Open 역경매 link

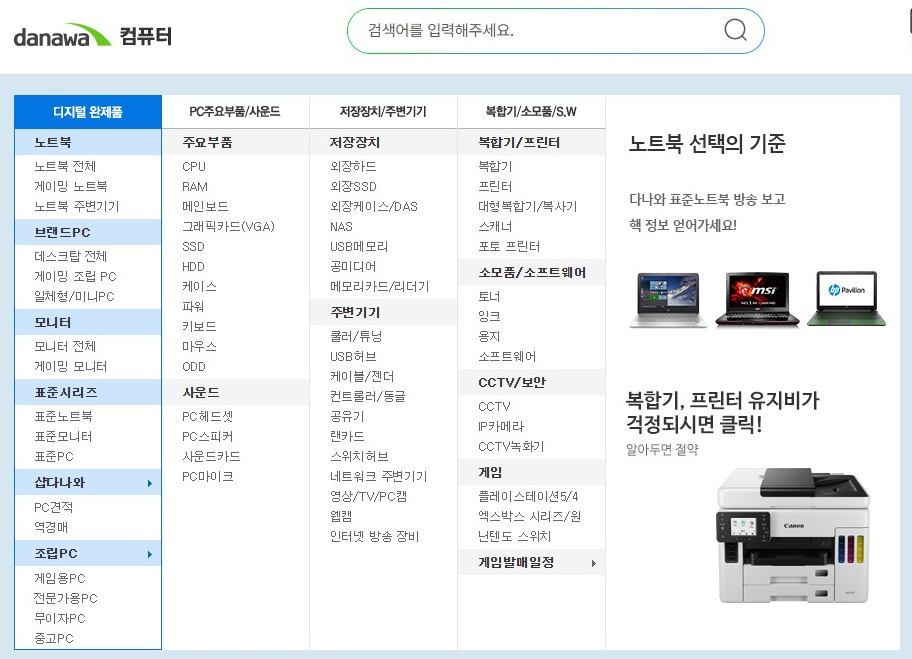(x=51, y=527)
